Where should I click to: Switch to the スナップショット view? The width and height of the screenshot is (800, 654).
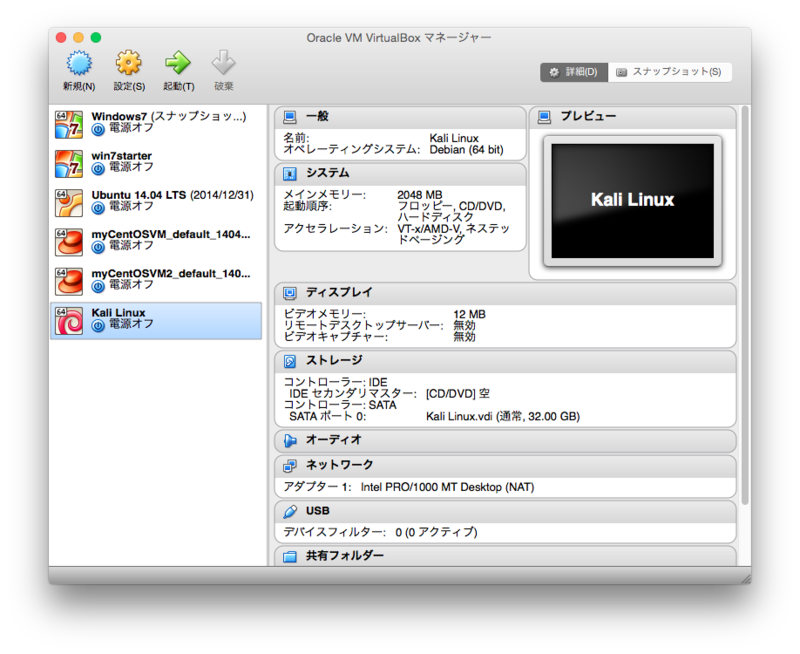click(668, 72)
